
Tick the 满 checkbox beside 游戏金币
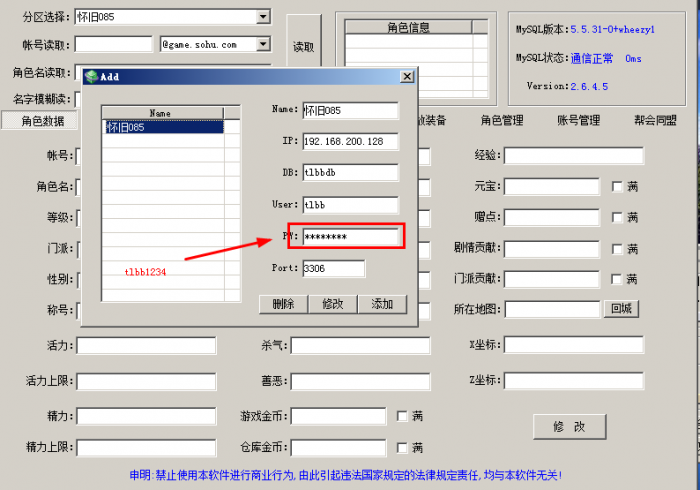402,416
